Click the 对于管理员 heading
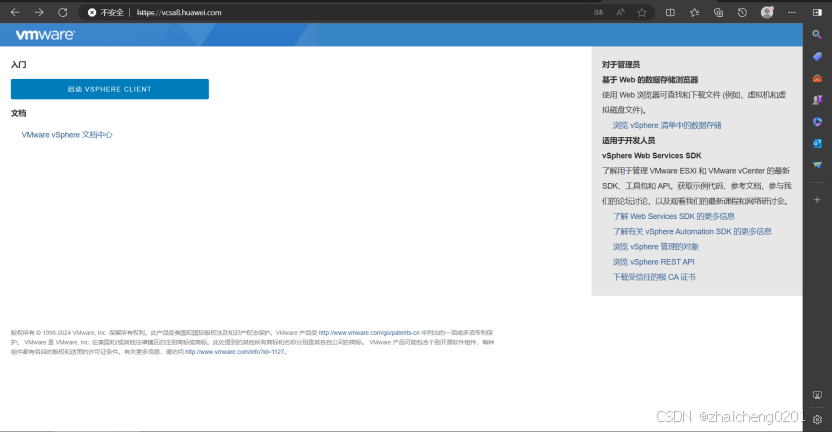 click(621, 65)
